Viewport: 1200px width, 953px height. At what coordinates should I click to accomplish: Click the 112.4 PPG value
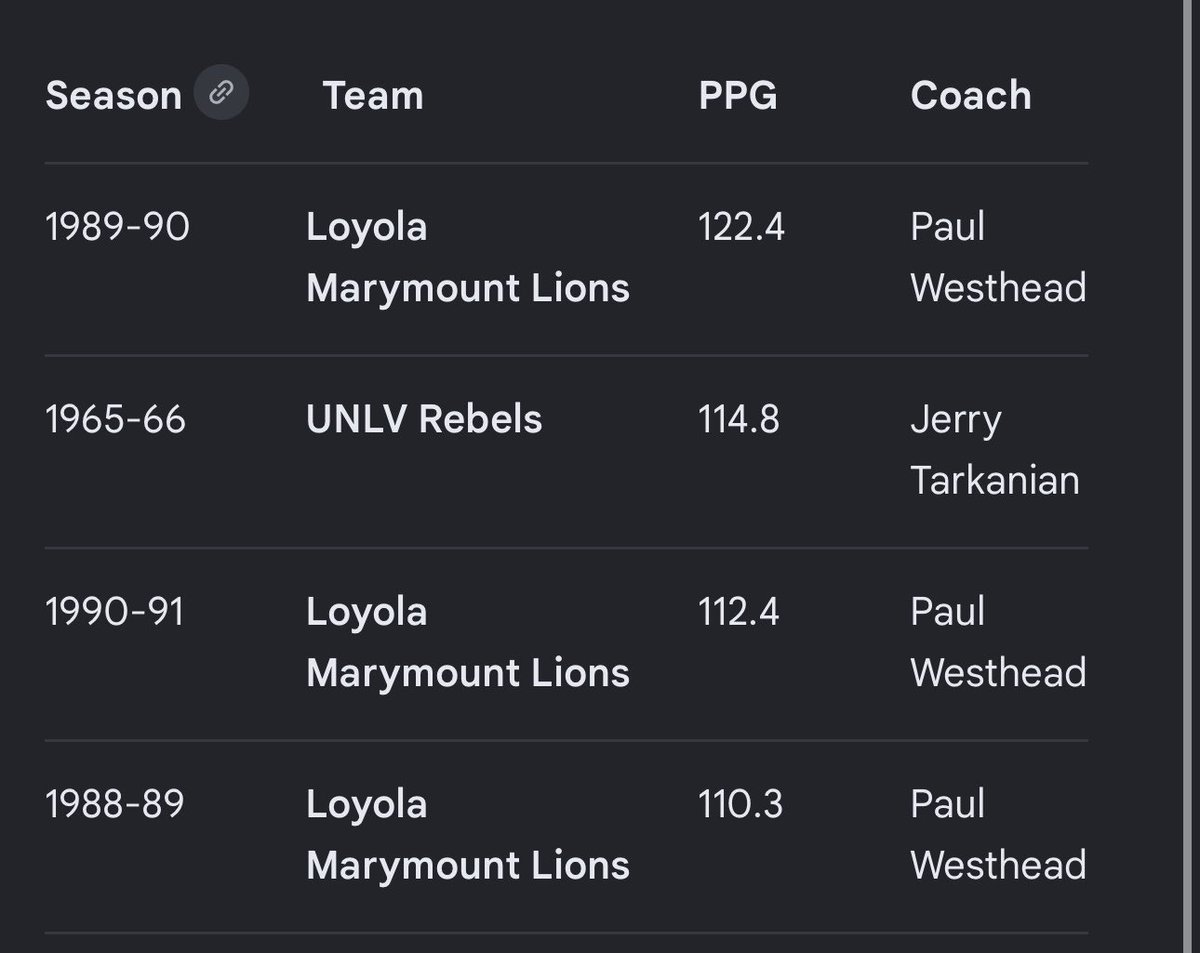click(x=739, y=612)
